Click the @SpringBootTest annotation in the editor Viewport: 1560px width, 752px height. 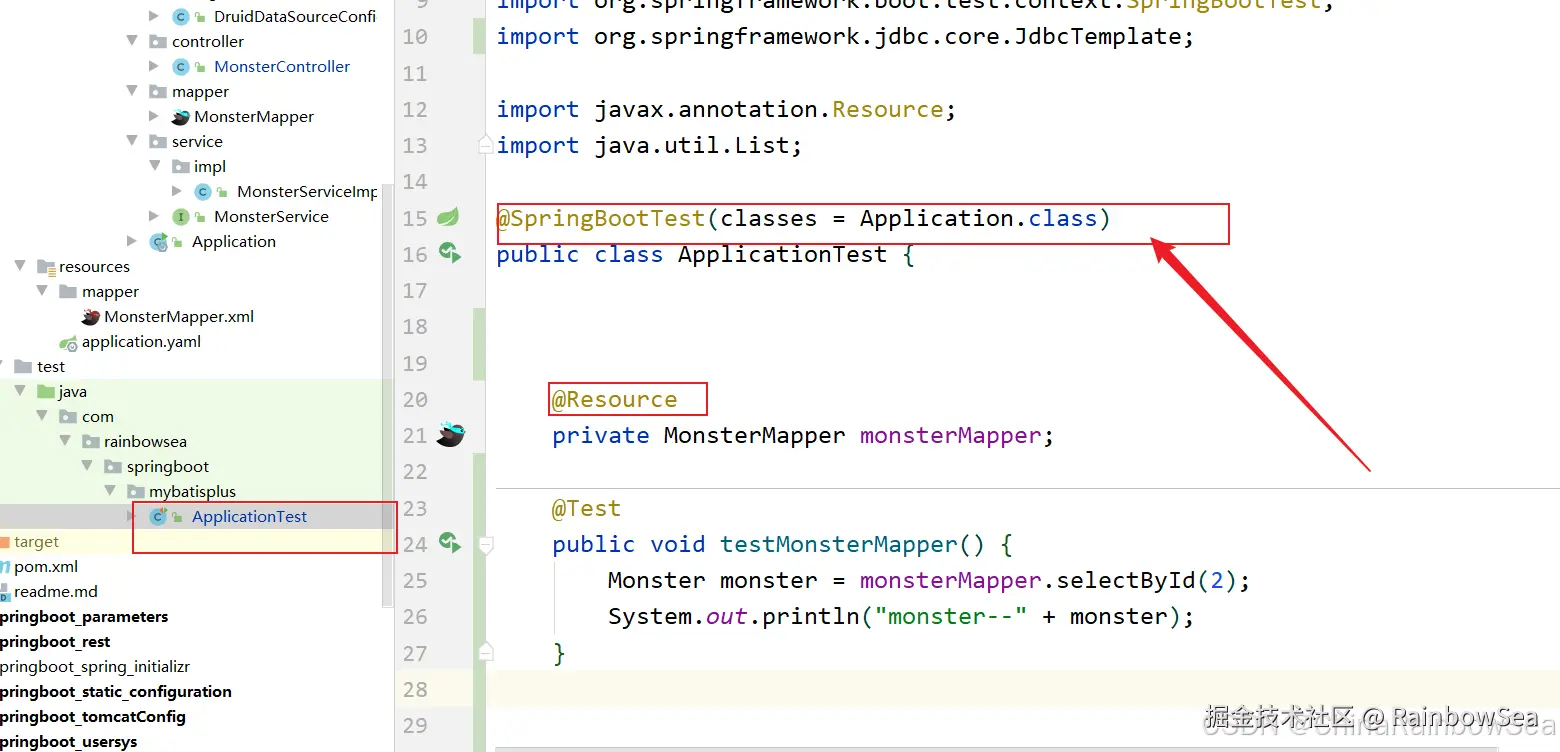601,218
